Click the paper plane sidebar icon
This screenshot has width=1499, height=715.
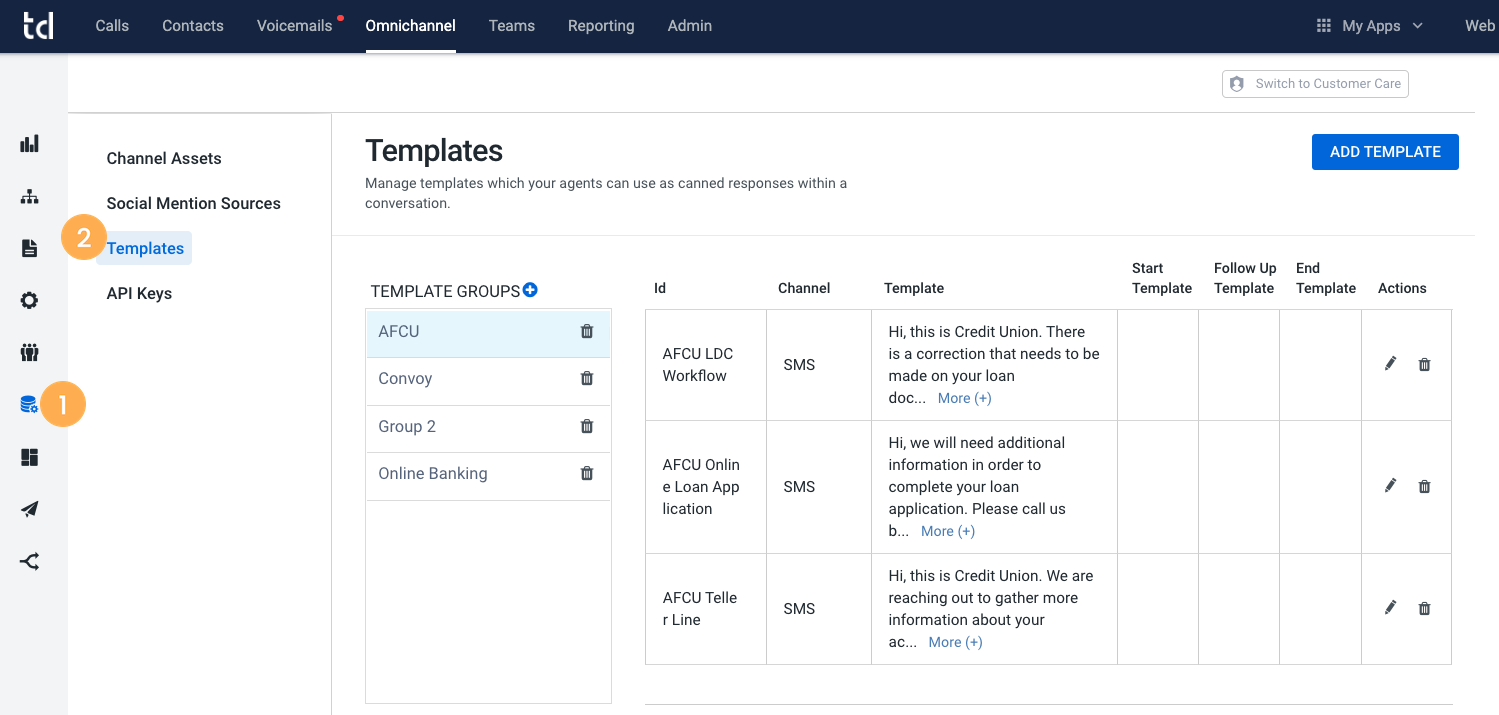point(30,509)
